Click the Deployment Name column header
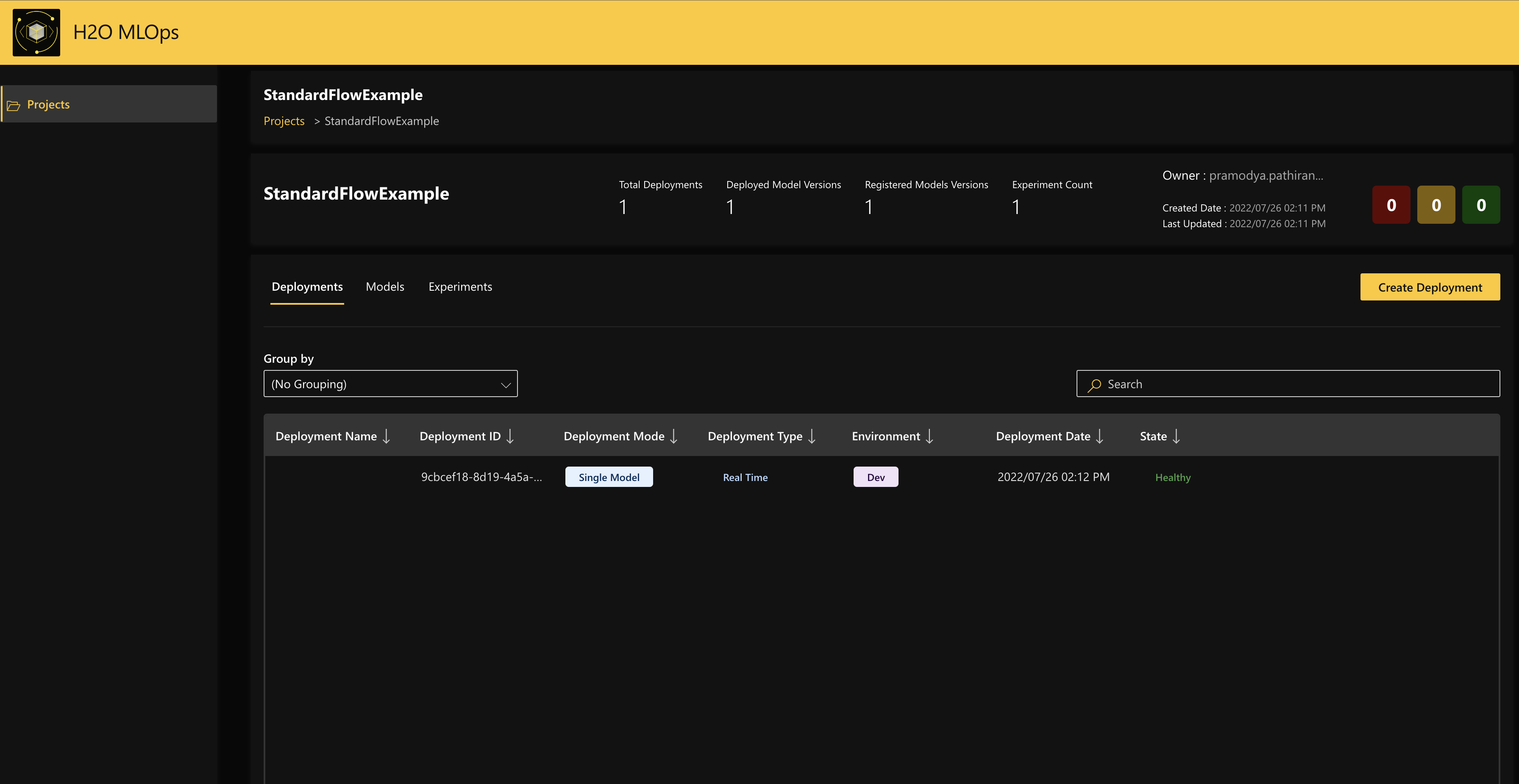1519x784 pixels. click(x=325, y=436)
